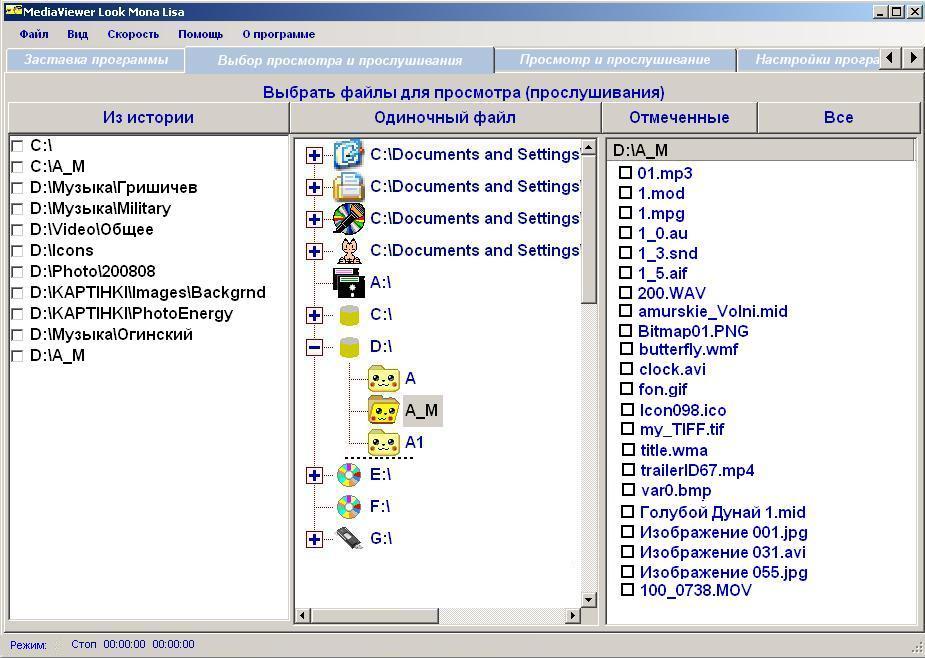Expand the E:\ drive node
Viewport: 925px width, 658px height.
314,474
